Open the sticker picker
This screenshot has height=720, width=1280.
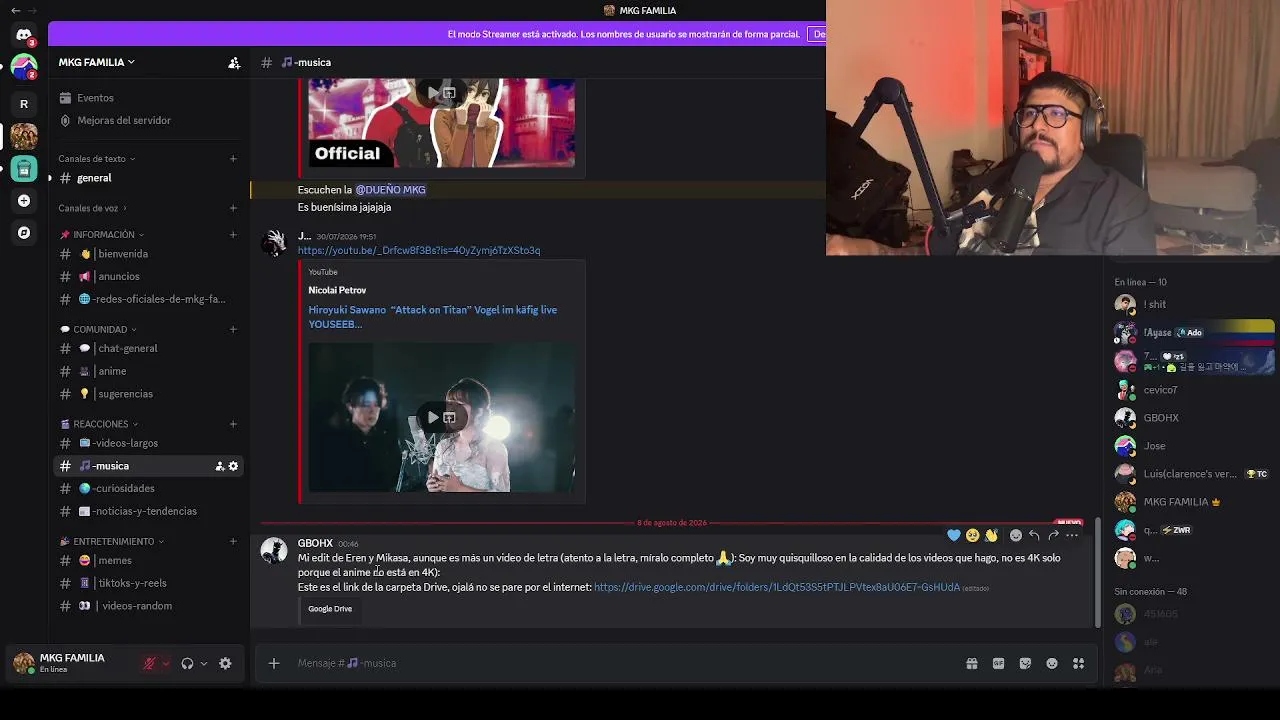point(1025,663)
